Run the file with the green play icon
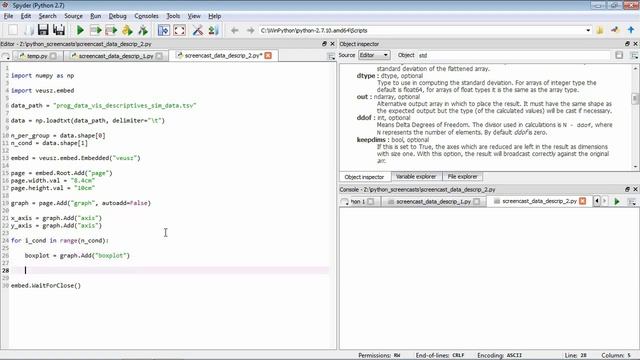The width and height of the screenshot is (640, 360). [x=80, y=30]
